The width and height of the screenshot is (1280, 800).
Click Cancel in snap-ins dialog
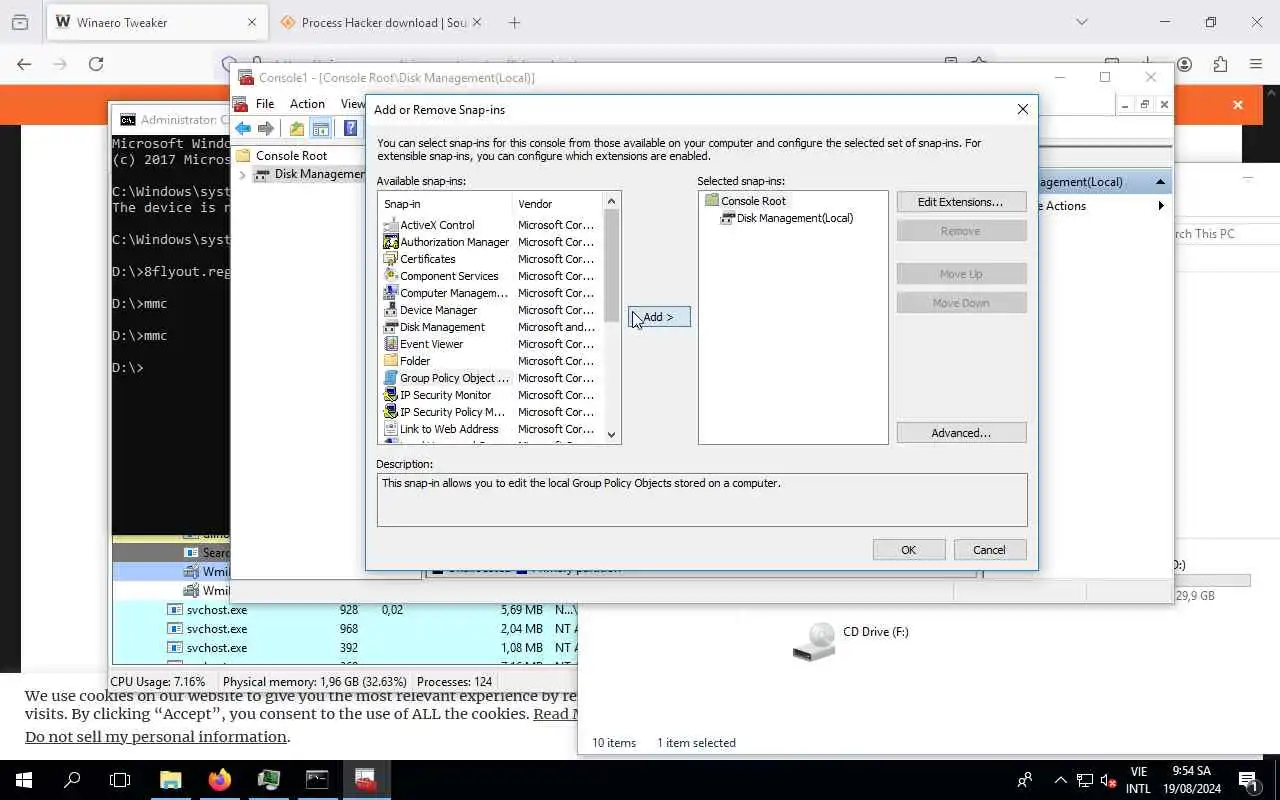coord(989,550)
